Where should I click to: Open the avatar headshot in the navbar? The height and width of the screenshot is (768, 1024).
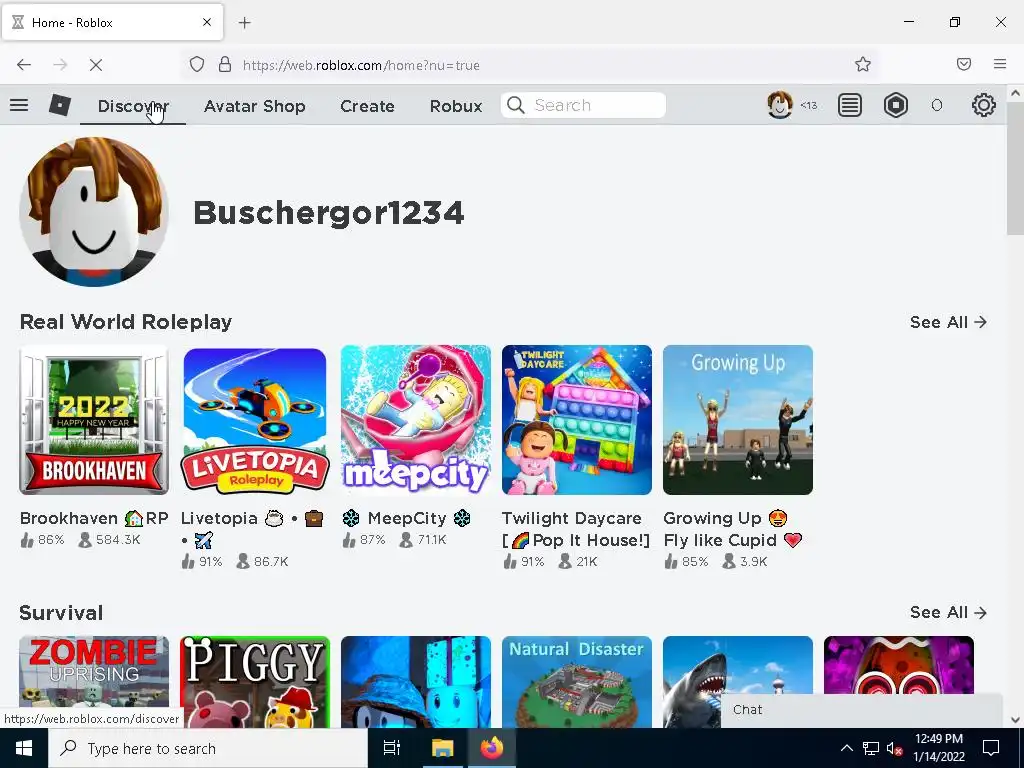coord(779,104)
